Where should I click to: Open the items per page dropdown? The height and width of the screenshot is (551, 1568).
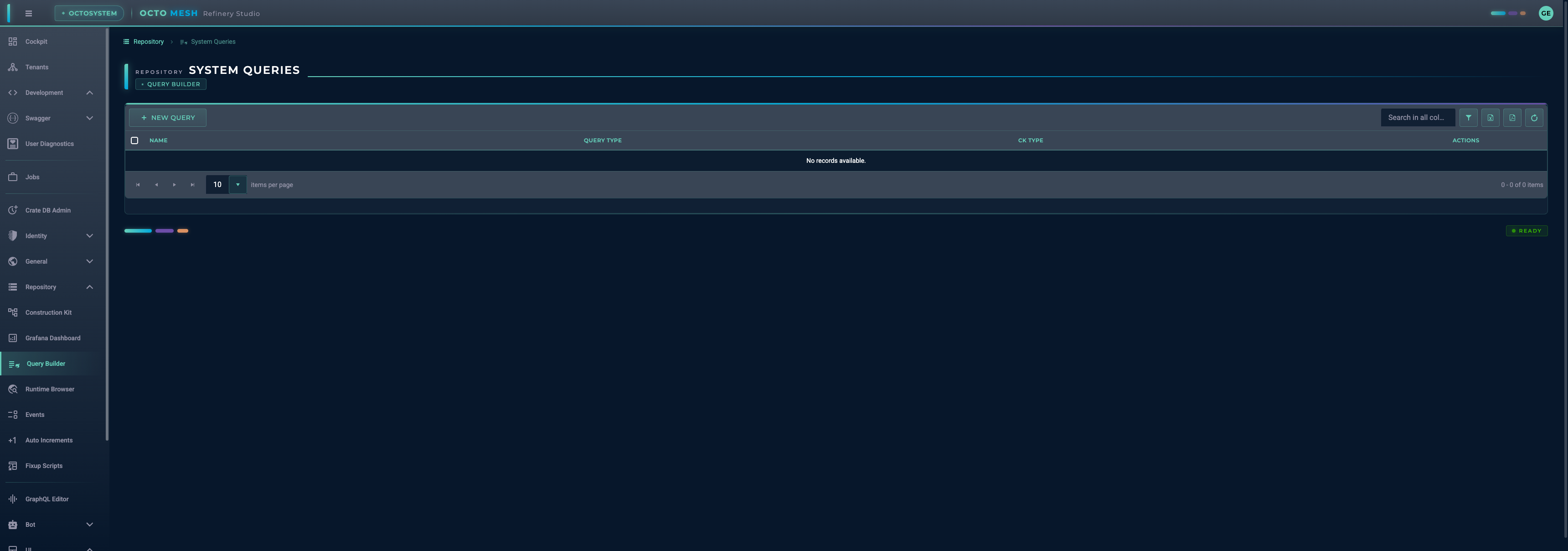[237, 184]
